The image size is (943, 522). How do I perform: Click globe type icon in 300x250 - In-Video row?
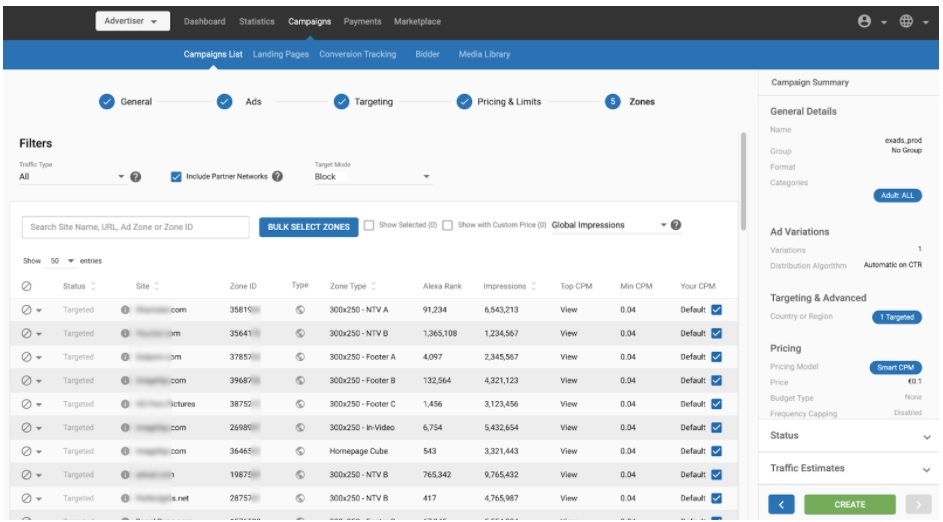point(300,428)
